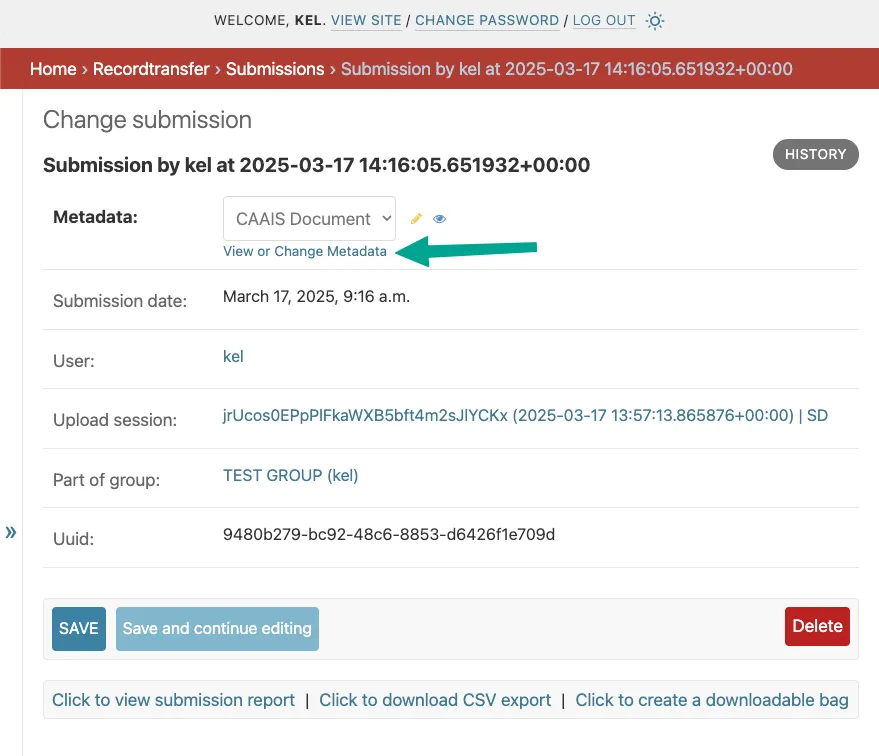The height and width of the screenshot is (756, 879).
Task: Open View or Change Metadata link
Action: tap(305, 251)
